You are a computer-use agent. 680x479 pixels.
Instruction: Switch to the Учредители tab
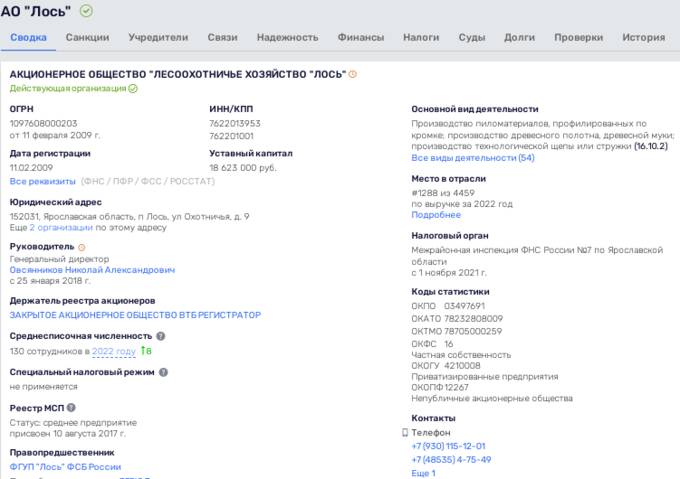(x=158, y=38)
